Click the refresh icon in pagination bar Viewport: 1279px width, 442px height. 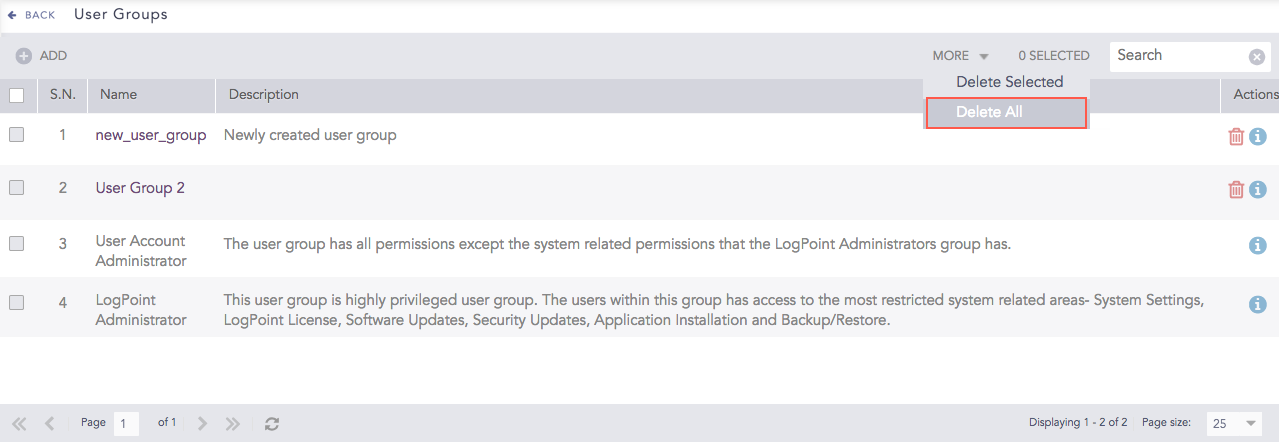[272, 424]
